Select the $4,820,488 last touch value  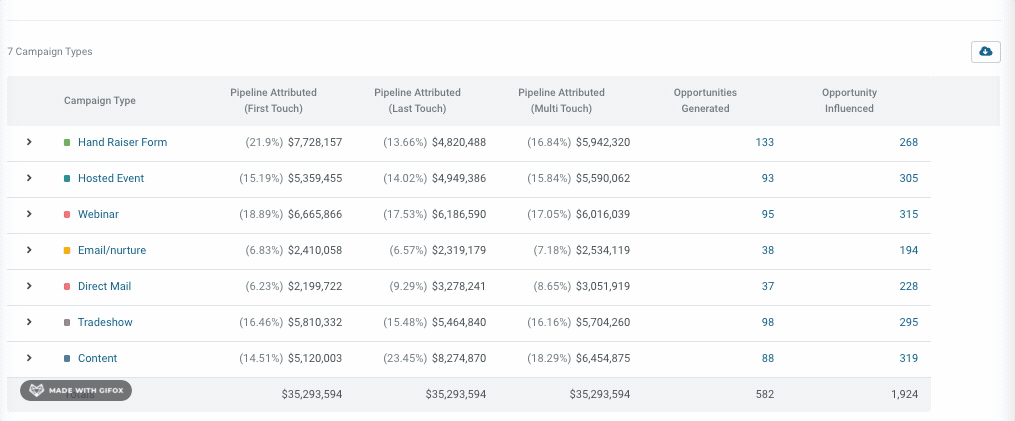(x=459, y=142)
